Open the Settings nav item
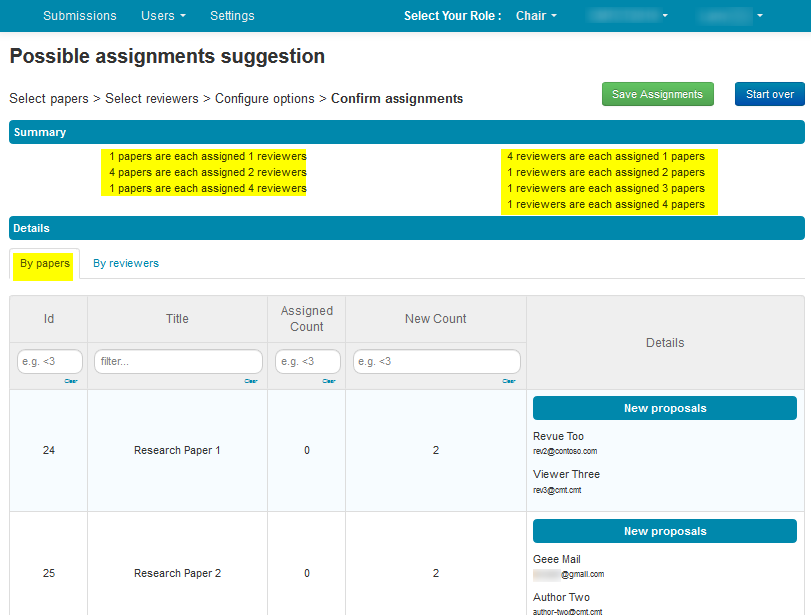 coord(232,16)
